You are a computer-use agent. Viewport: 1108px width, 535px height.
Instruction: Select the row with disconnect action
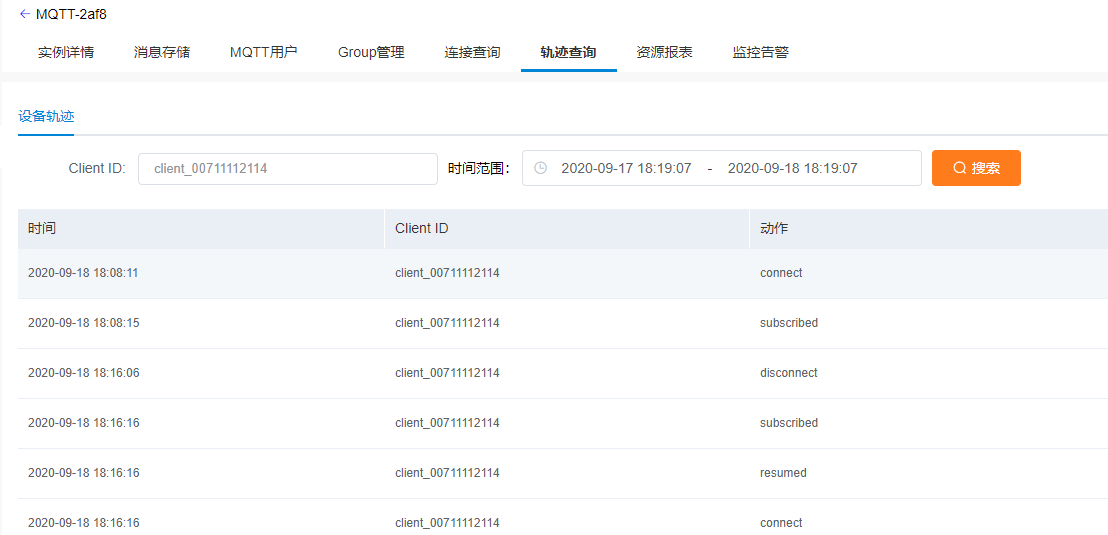coord(560,373)
